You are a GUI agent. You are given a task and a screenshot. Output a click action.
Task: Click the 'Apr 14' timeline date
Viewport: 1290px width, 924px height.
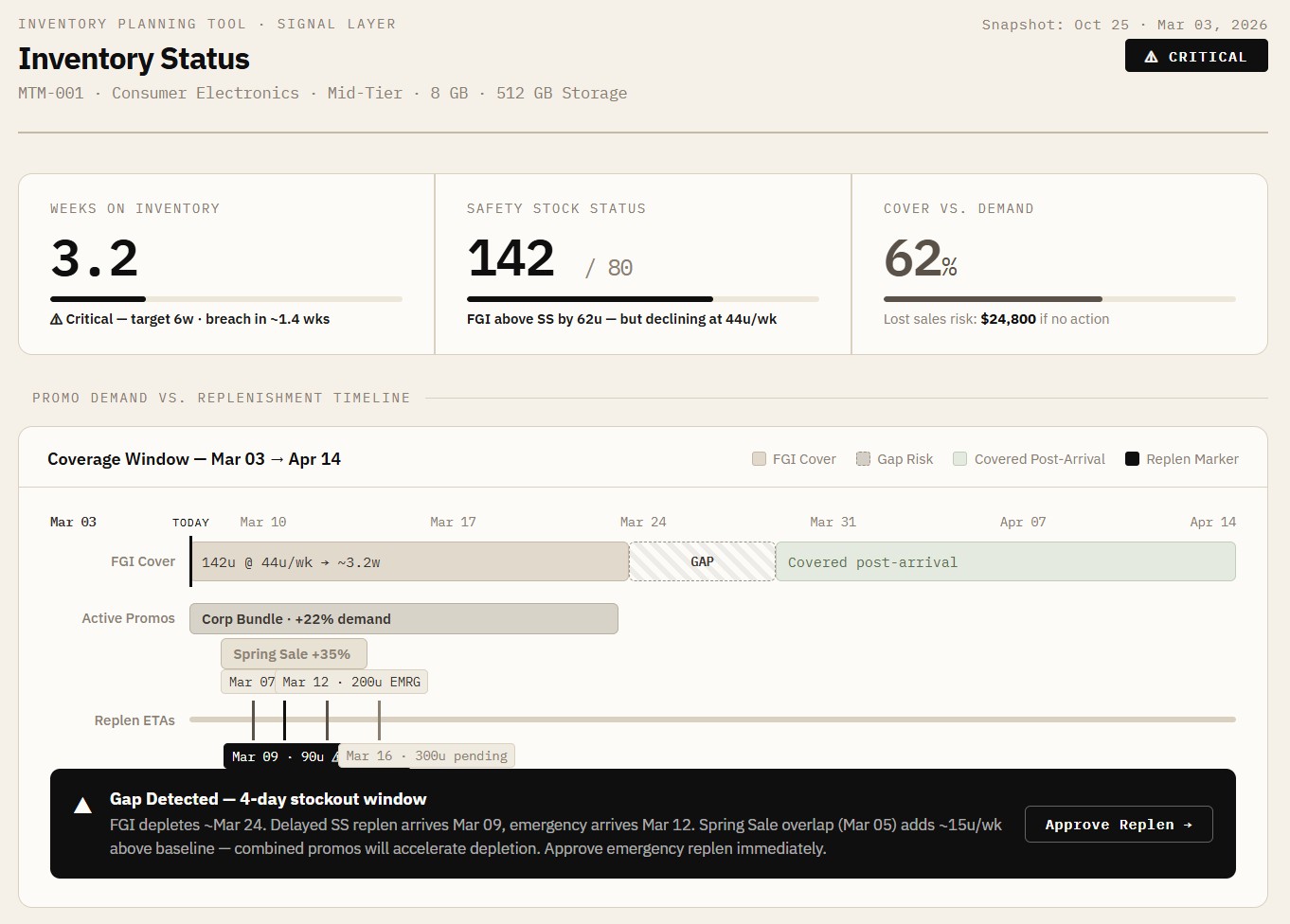click(x=1213, y=522)
